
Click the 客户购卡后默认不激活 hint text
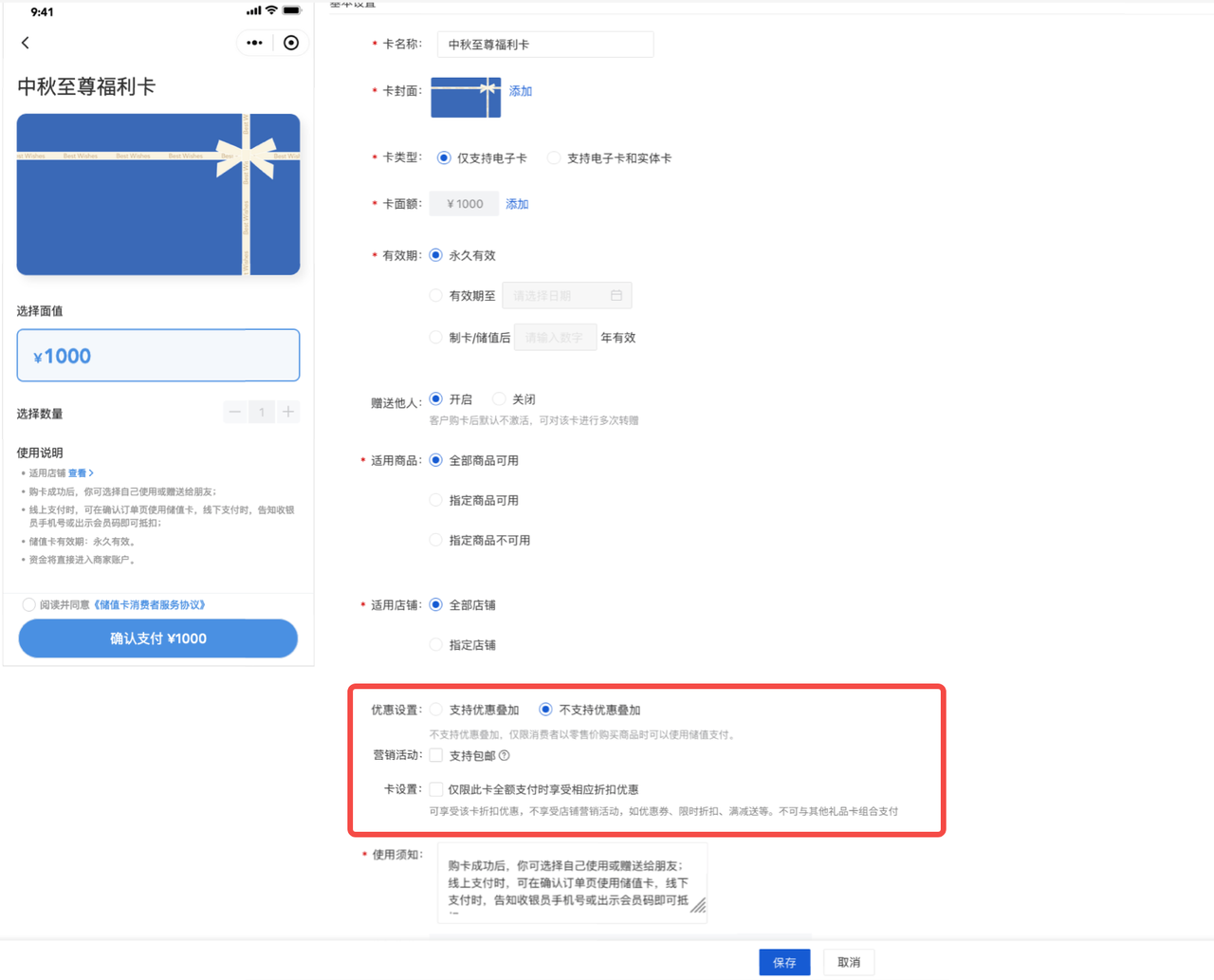click(x=534, y=420)
